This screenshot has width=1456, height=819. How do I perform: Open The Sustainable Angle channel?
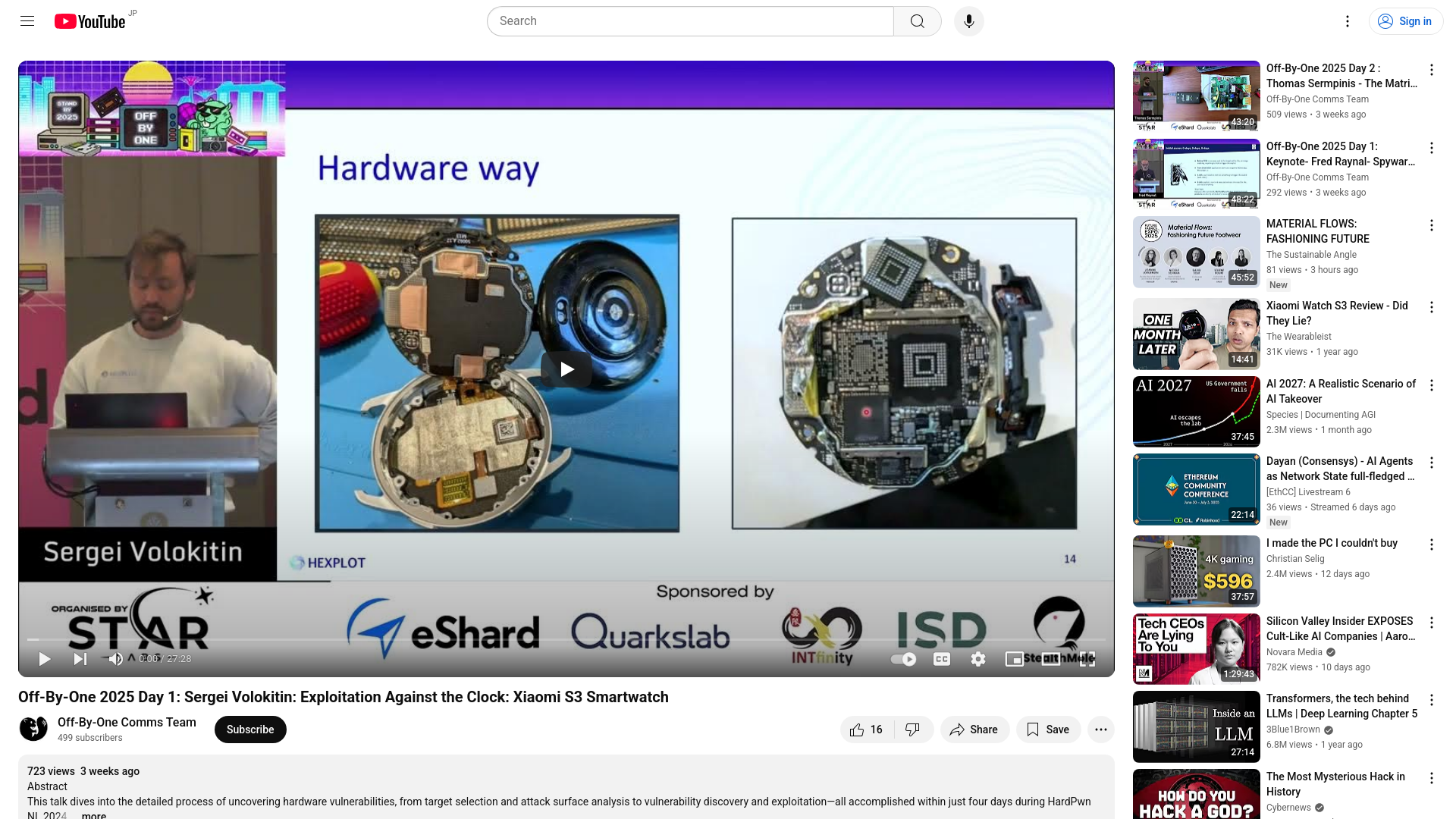pos(1311,255)
